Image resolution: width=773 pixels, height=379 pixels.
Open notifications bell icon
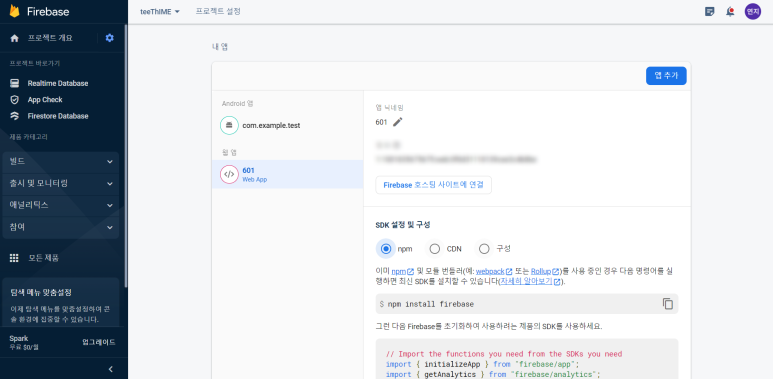point(730,12)
